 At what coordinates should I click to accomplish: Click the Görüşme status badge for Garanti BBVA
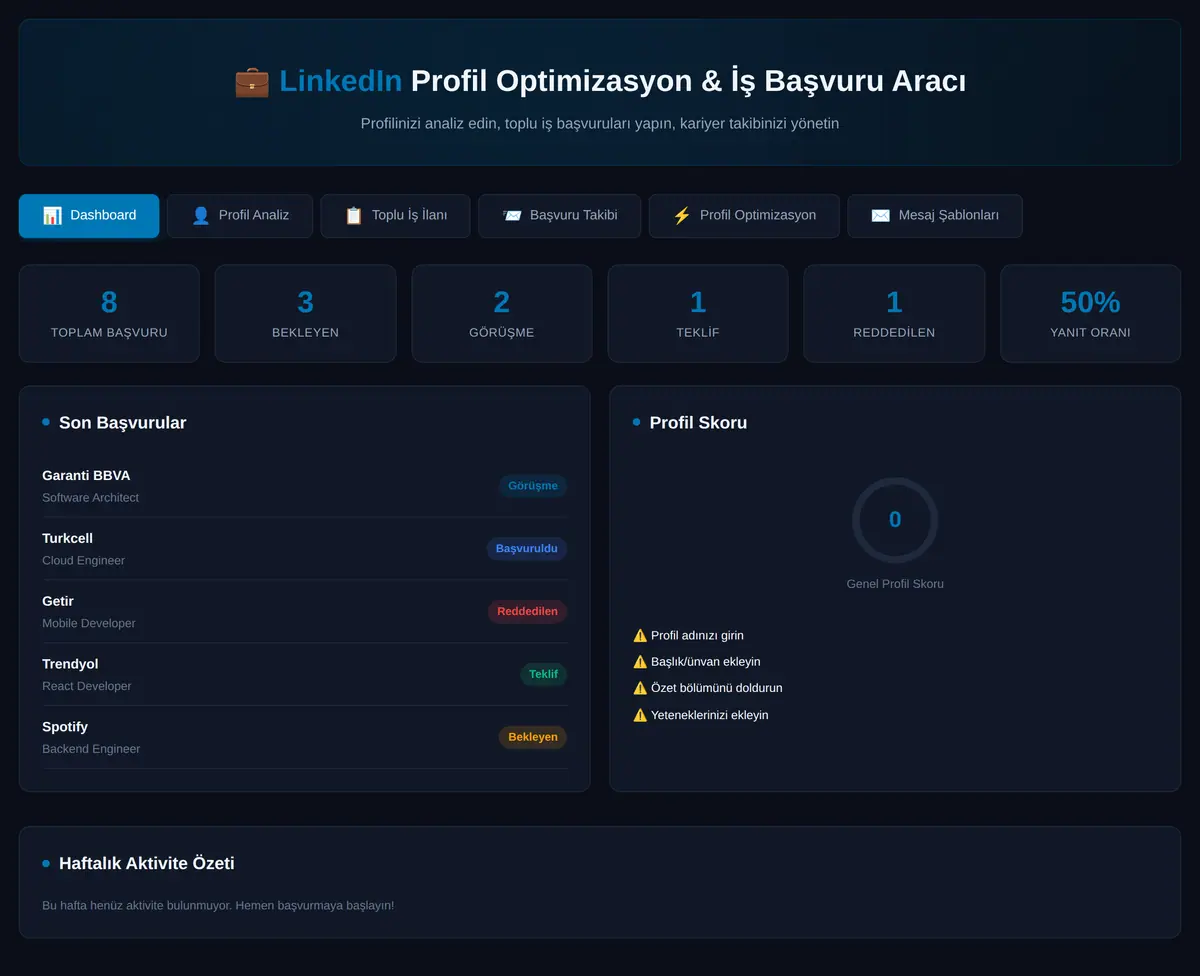pyautogui.click(x=533, y=486)
